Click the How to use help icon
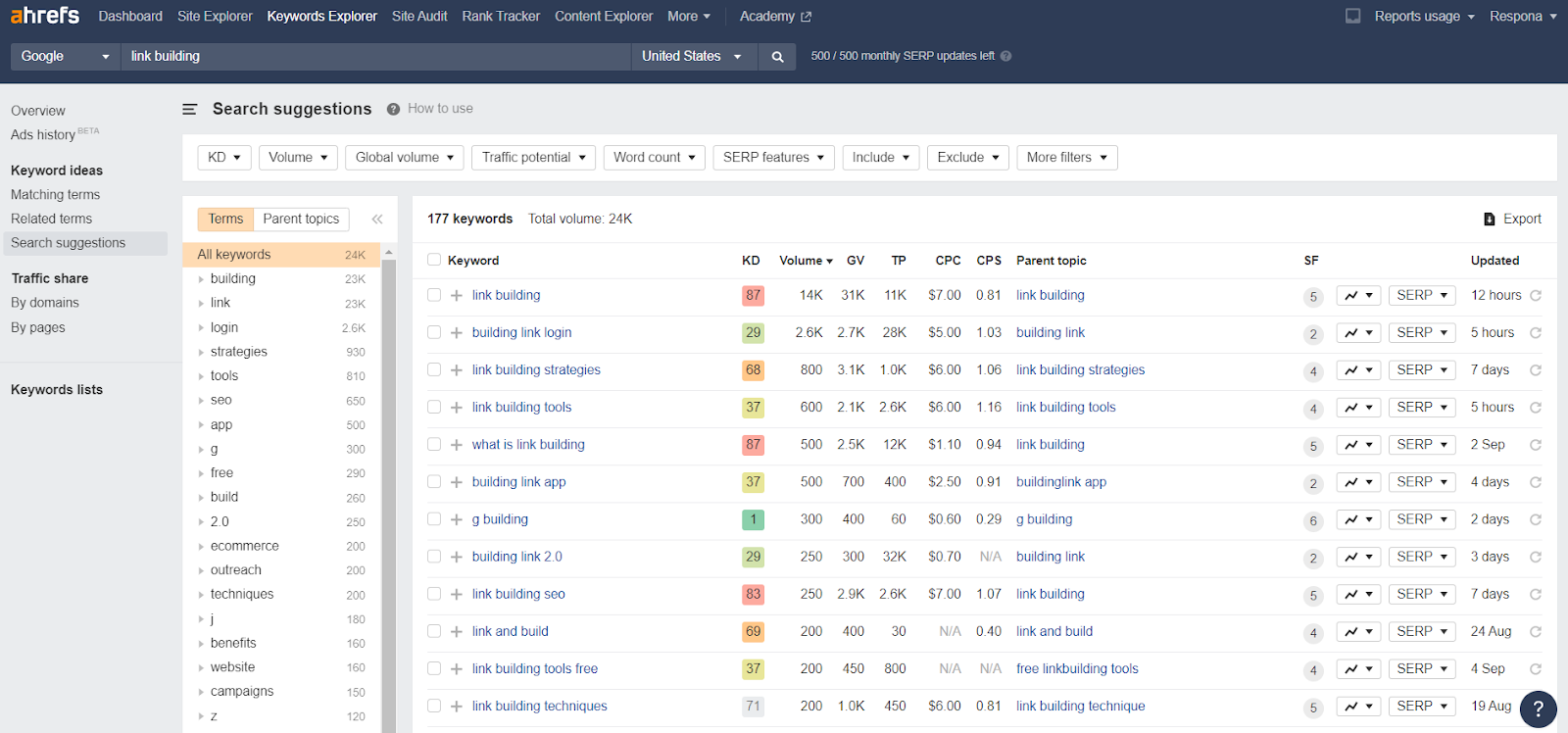 click(393, 109)
